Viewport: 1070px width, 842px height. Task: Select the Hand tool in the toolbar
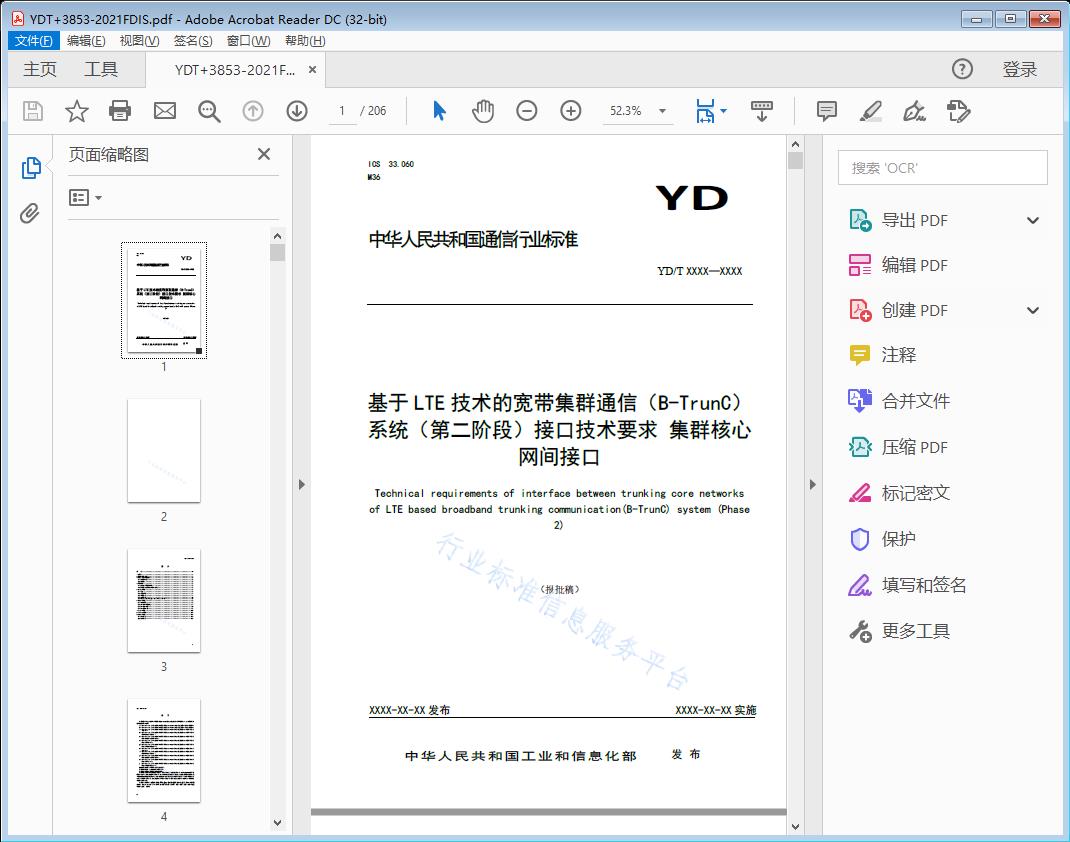tap(483, 111)
